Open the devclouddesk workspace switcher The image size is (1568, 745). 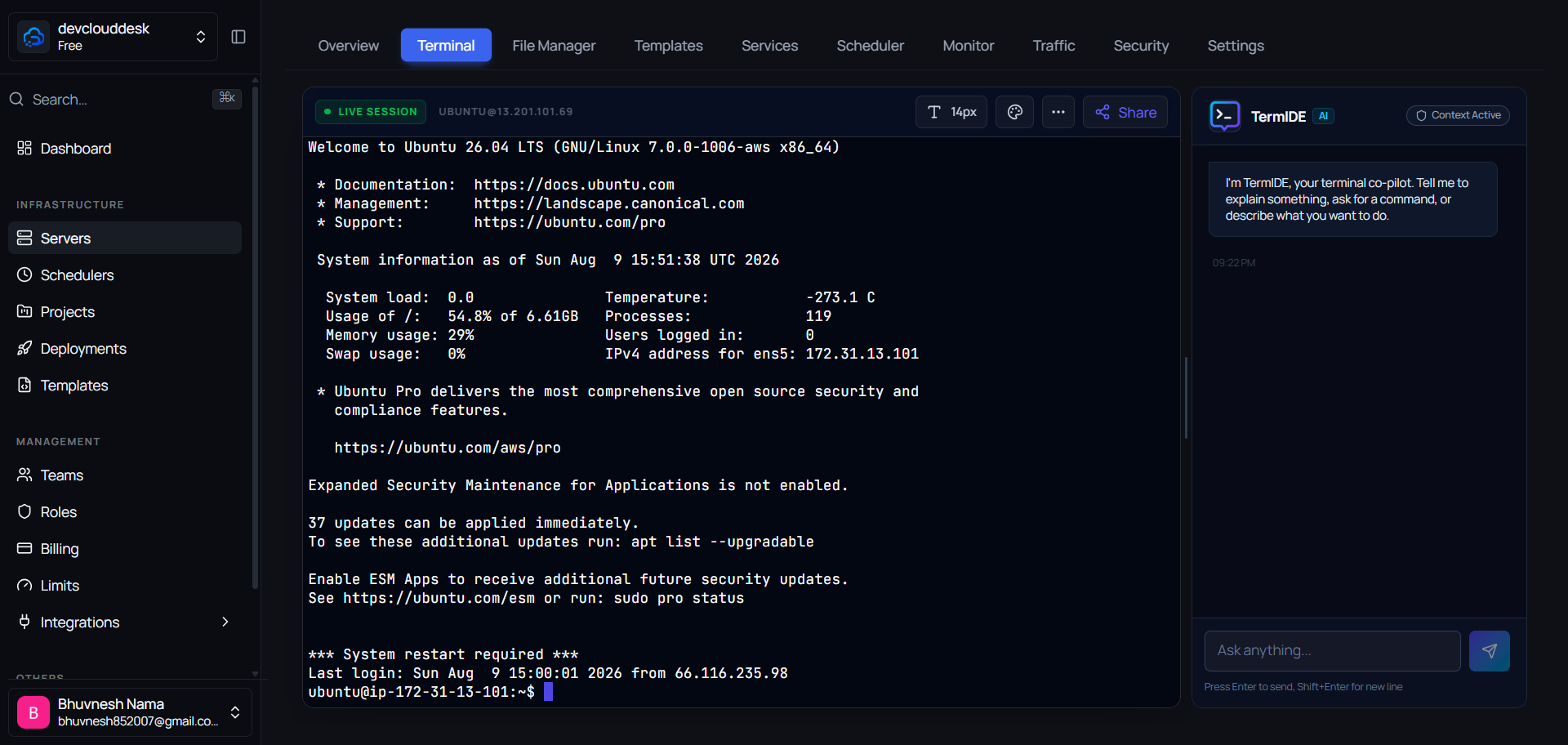113,37
